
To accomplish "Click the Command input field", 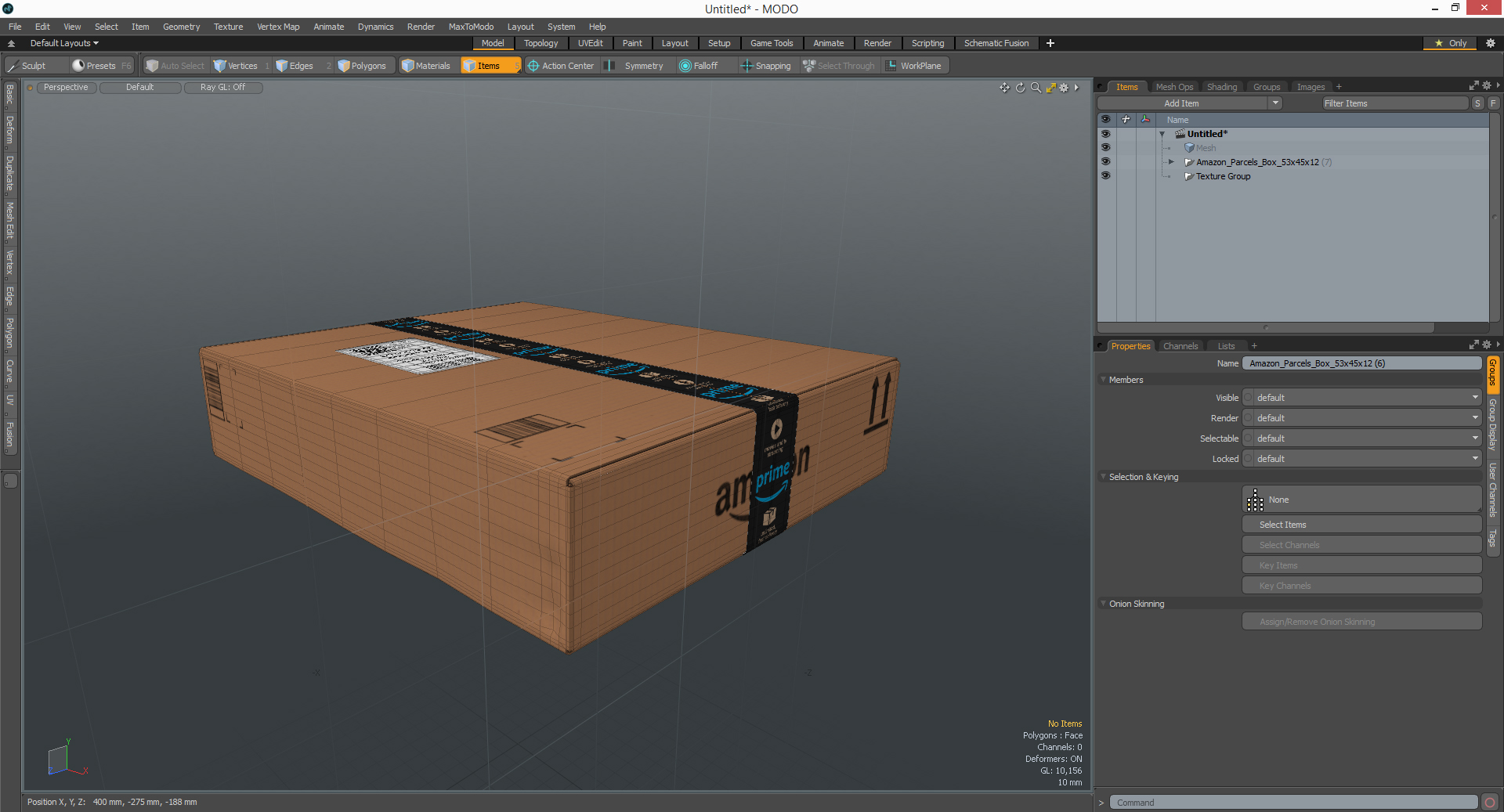I will pyautogui.click(x=1293, y=803).
